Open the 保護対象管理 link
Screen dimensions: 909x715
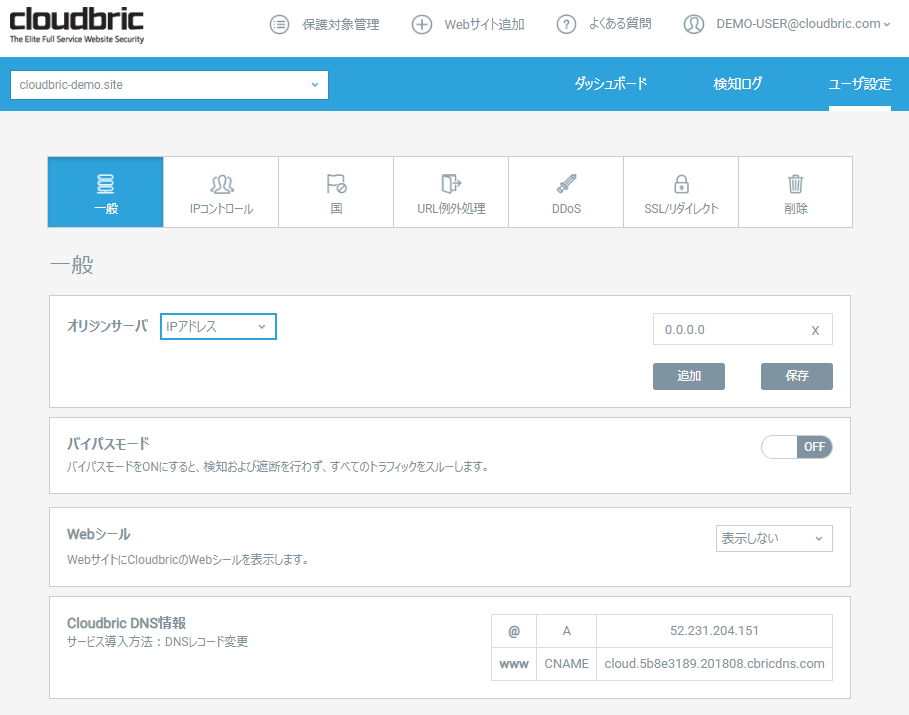340,24
